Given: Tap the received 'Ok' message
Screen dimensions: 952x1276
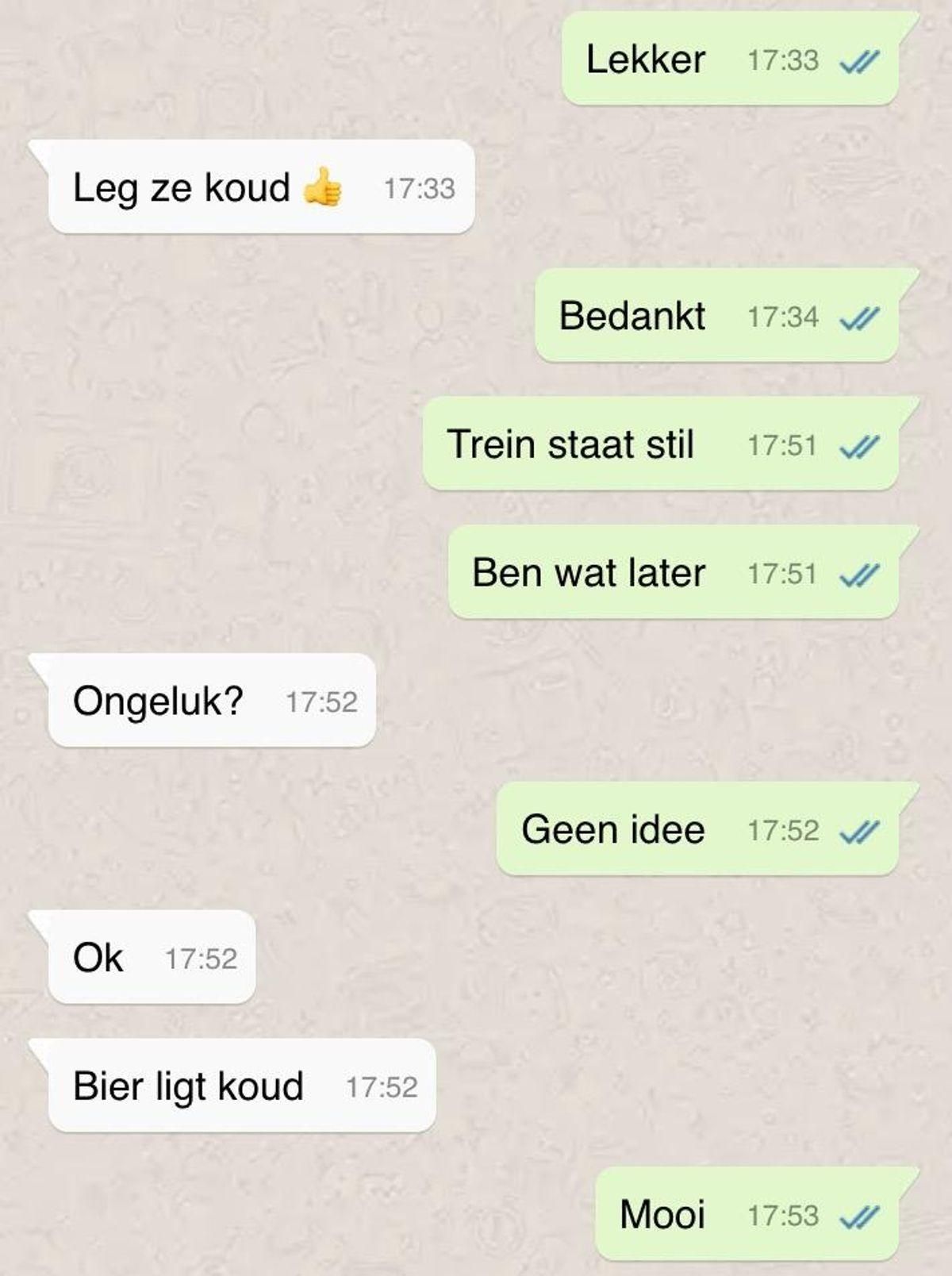Looking at the screenshot, I should 152,958.
